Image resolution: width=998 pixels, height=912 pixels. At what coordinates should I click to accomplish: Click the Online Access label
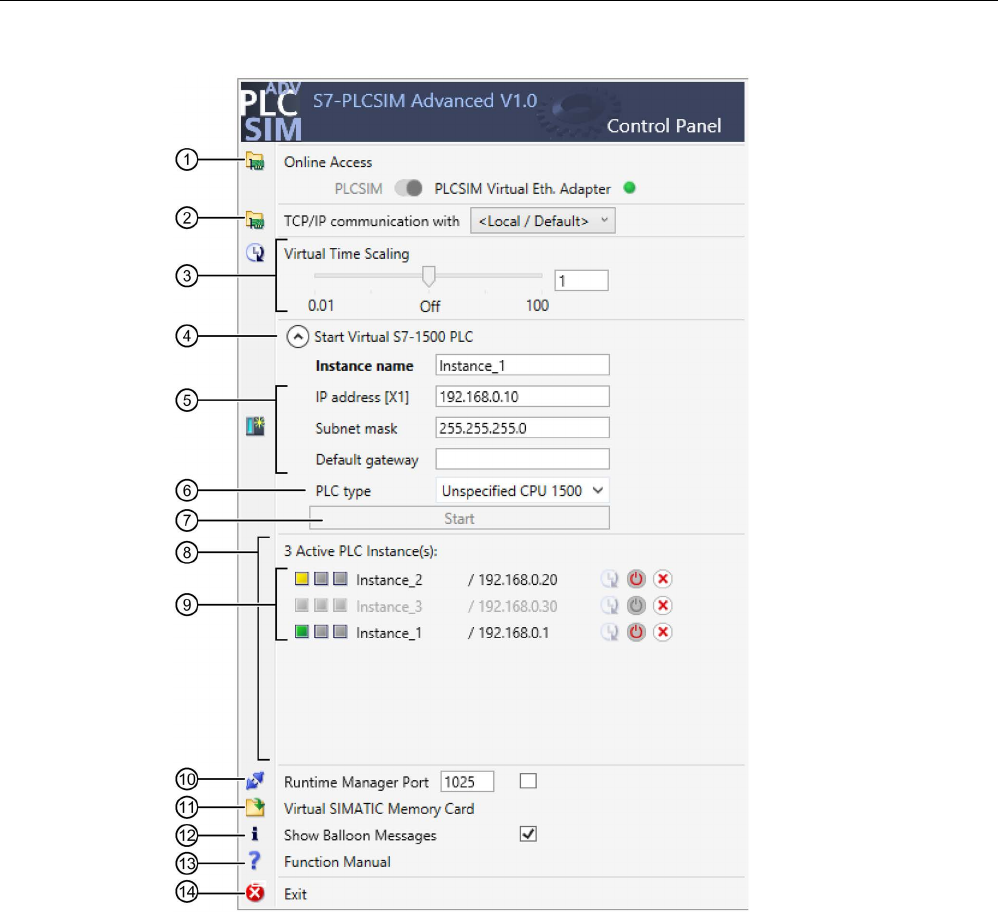(328, 162)
